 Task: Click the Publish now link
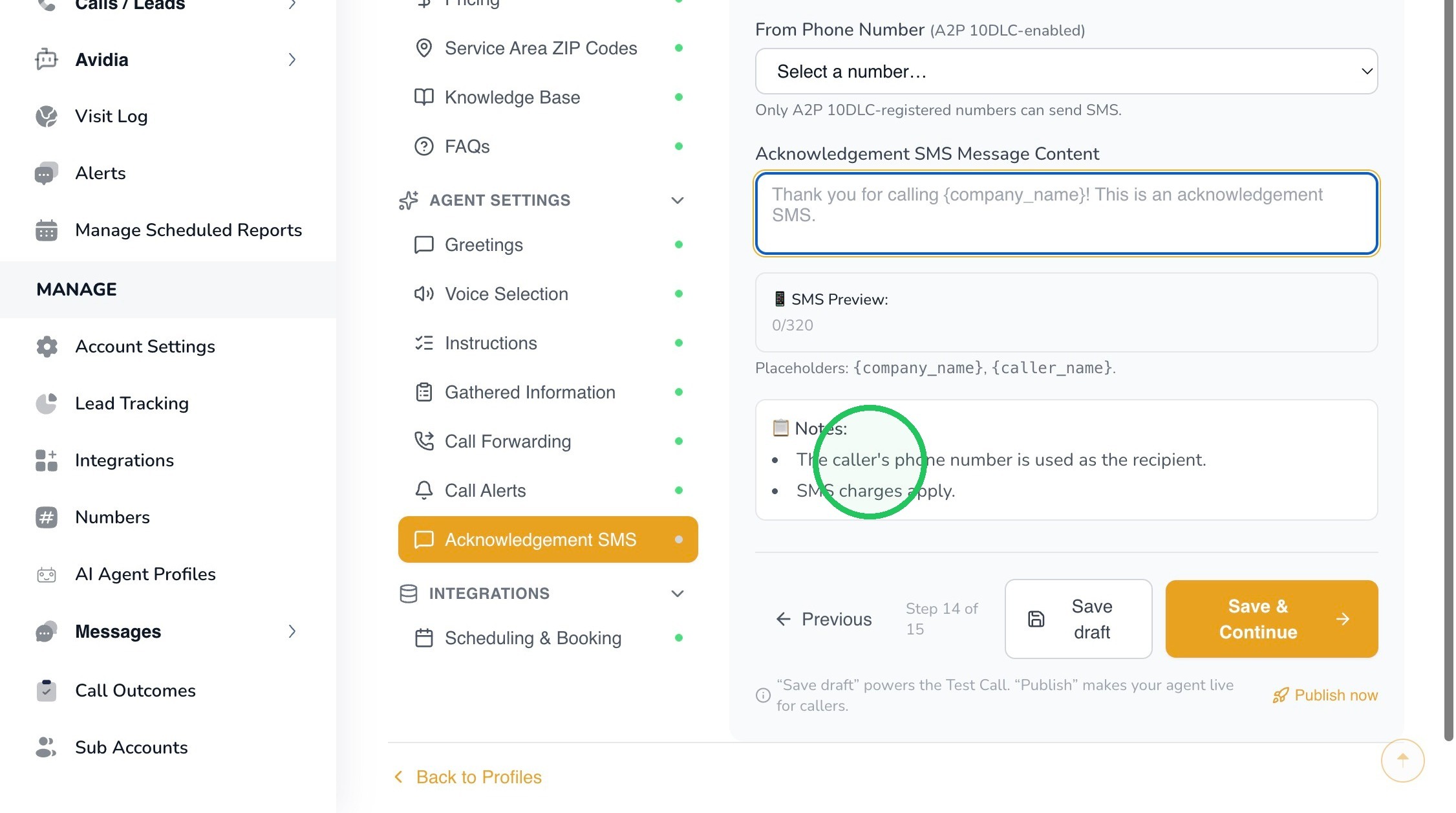click(x=1325, y=695)
